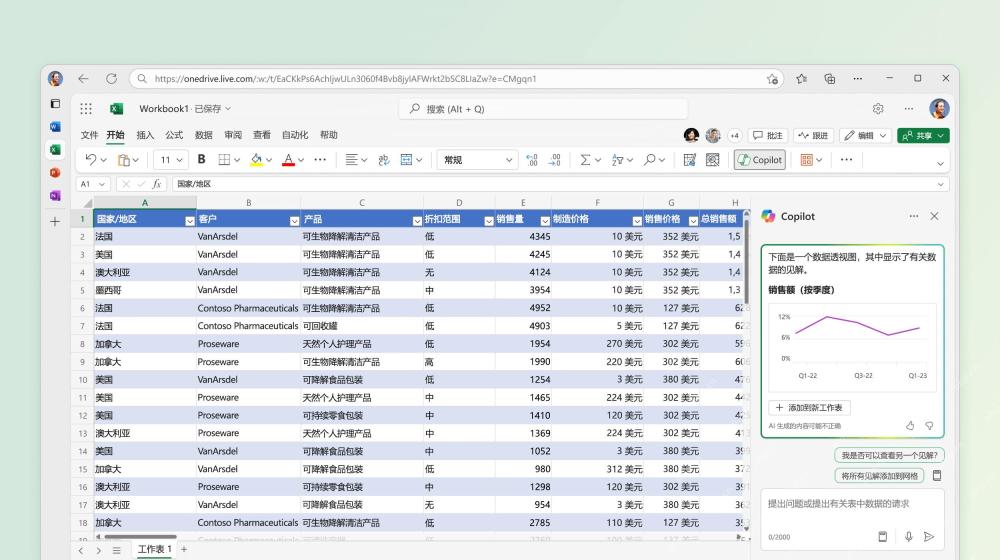Click the Excel icon in the left sidebar
Image resolution: width=1000 pixels, height=560 pixels.
(55, 149)
